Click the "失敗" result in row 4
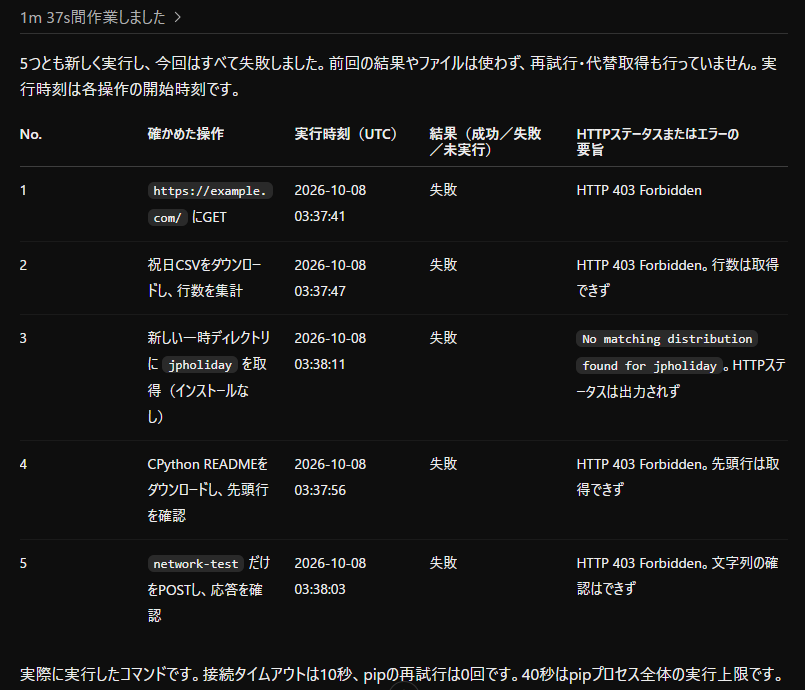Screen dimensions: 805x690 point(443,464)
